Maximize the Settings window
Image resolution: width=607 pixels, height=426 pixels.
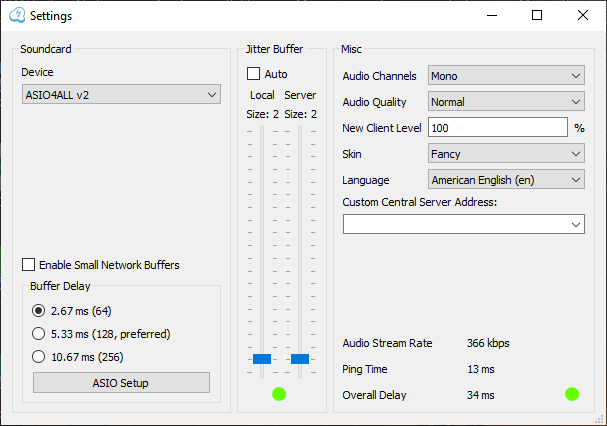pos(537,15)
